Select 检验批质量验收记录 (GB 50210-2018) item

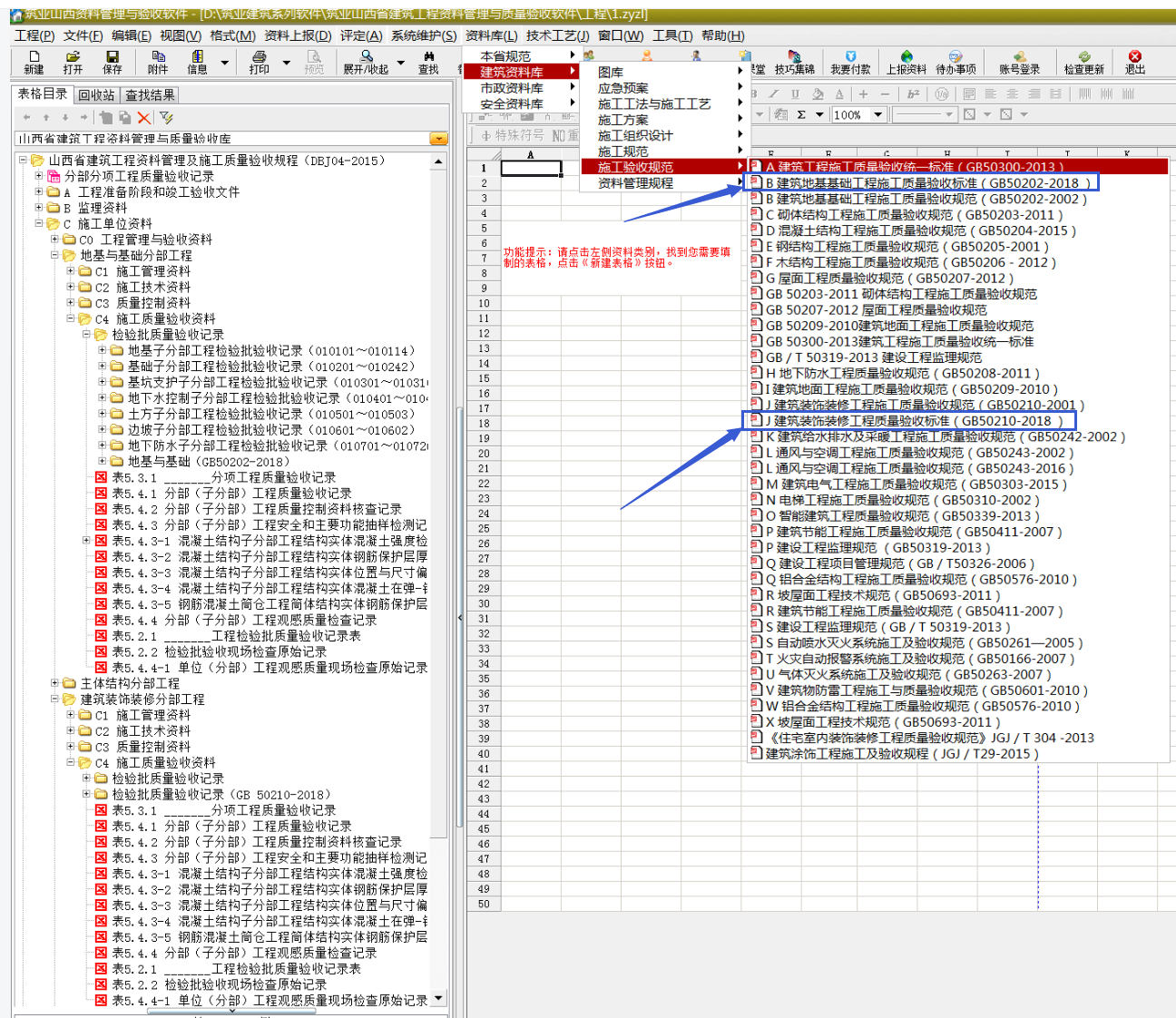[x=214, y=795]
